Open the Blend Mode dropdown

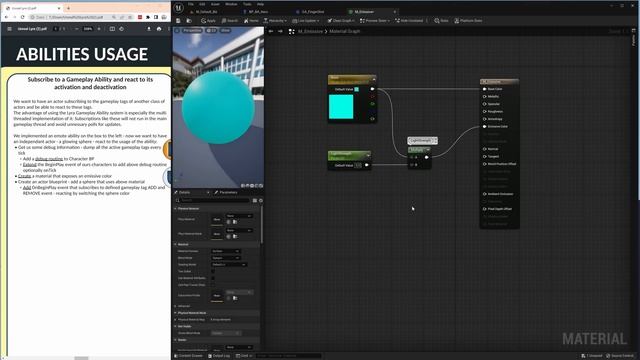point(225,258)
